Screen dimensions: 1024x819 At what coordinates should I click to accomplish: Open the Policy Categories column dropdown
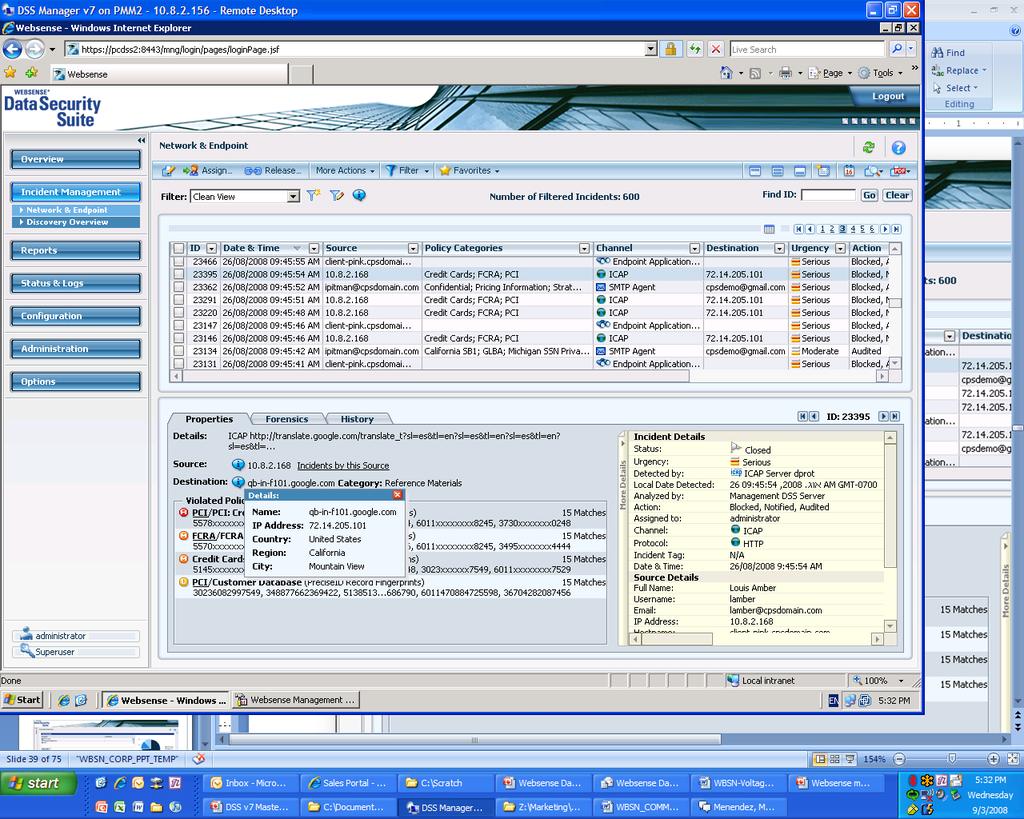tap(584, 249)
